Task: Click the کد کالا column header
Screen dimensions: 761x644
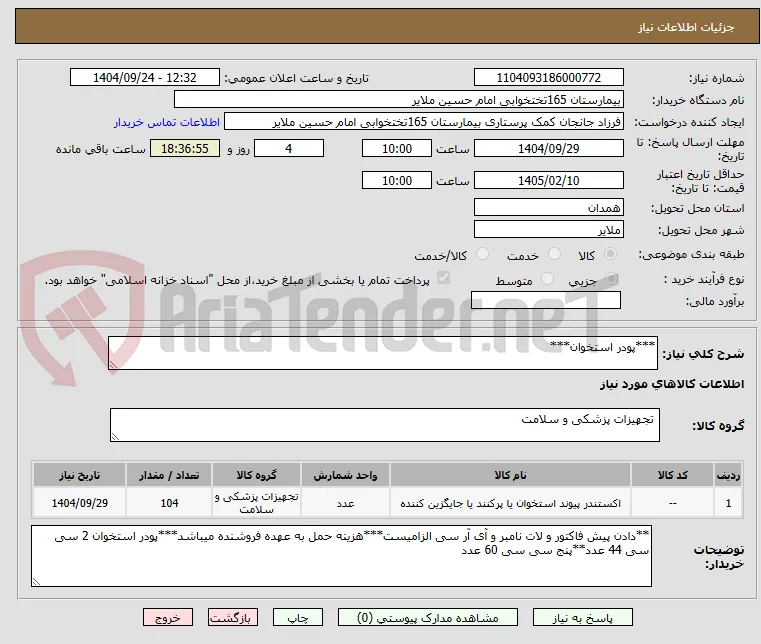Action: click(x=672, y=475)
